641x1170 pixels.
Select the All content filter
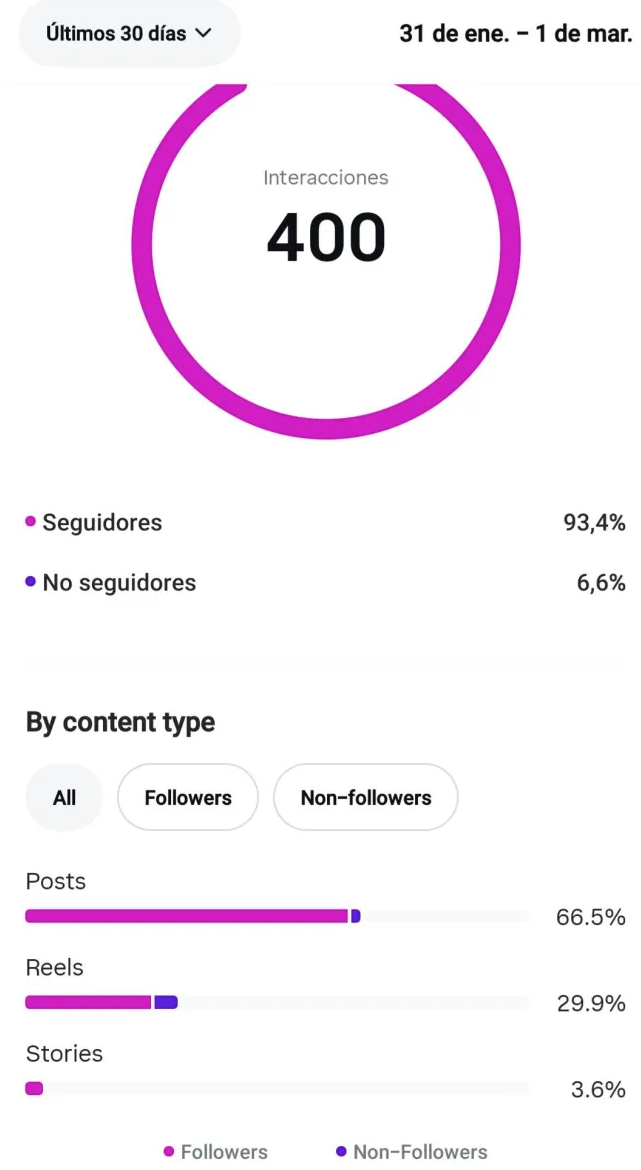pyautogui.click(x=64, y=797)
